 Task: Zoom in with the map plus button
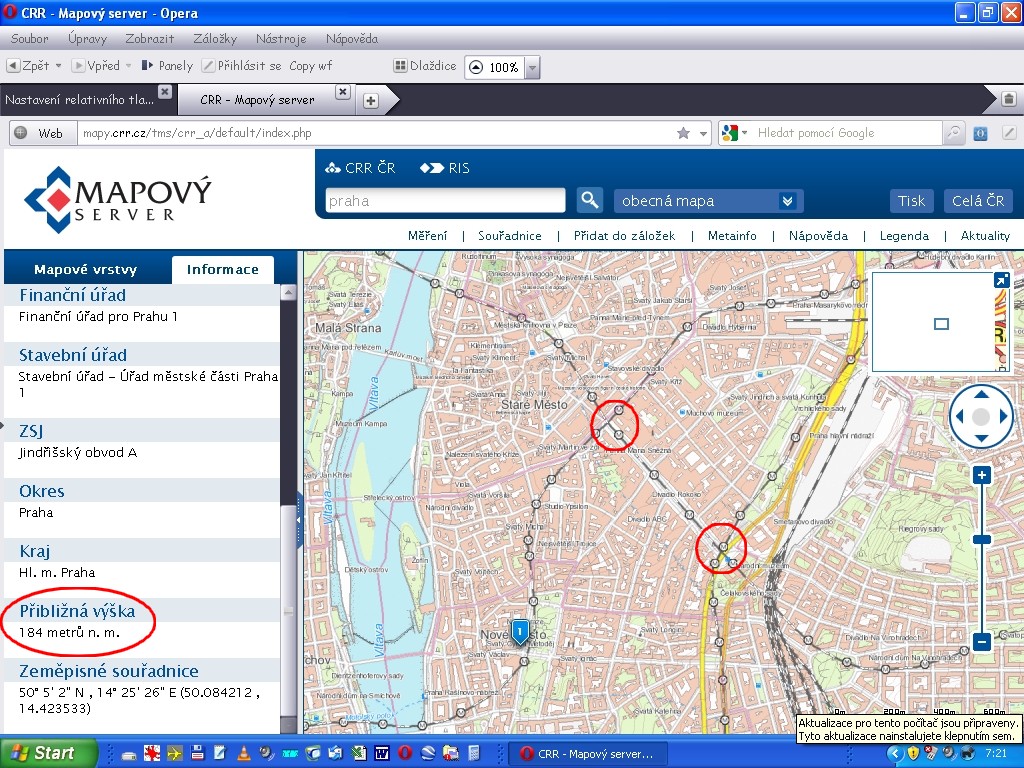coord(982,475)
